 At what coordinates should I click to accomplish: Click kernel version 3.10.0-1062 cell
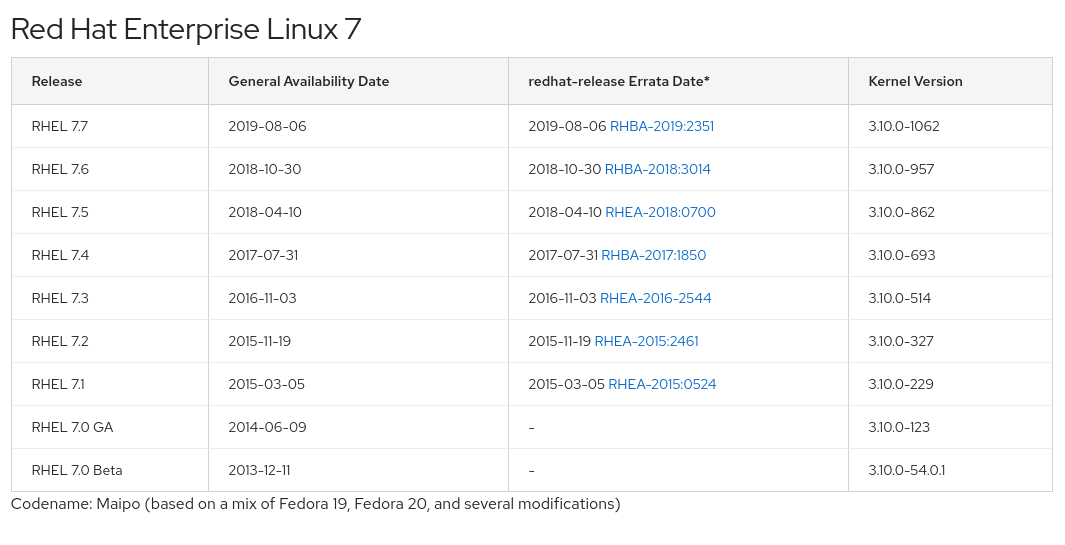904,126
